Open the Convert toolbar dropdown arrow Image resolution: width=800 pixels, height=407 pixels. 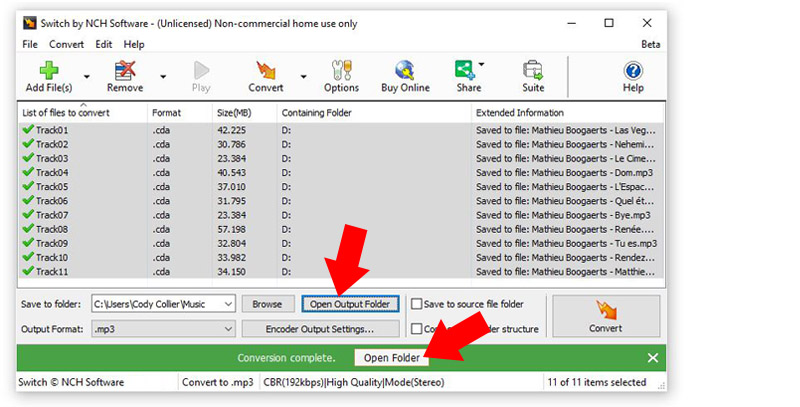tap(304, 77)
